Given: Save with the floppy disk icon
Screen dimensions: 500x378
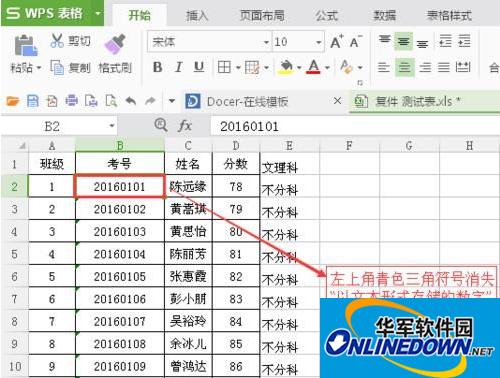Looking at the screenshot, I should tap(33, 101).
